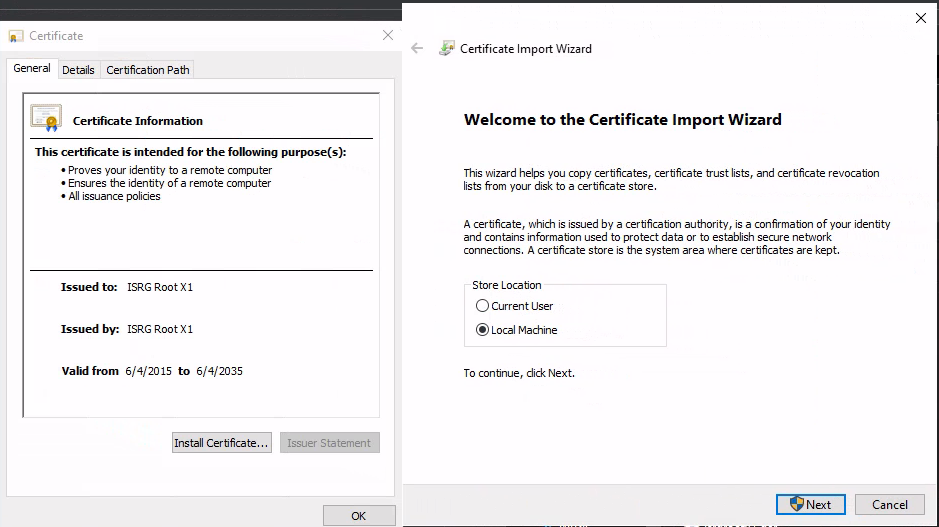Switch to the Certification Path tab

(147, 70)
